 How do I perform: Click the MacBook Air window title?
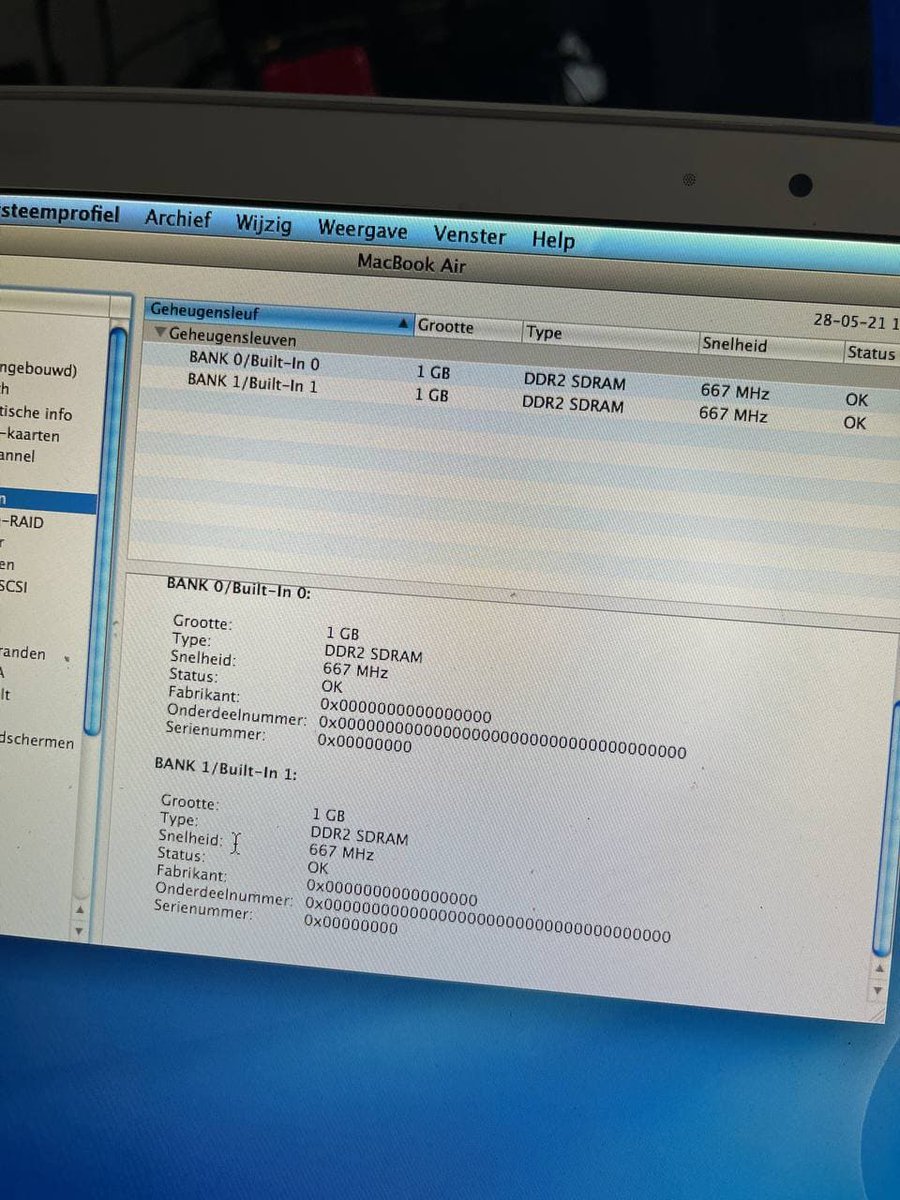tap(411, 265)
